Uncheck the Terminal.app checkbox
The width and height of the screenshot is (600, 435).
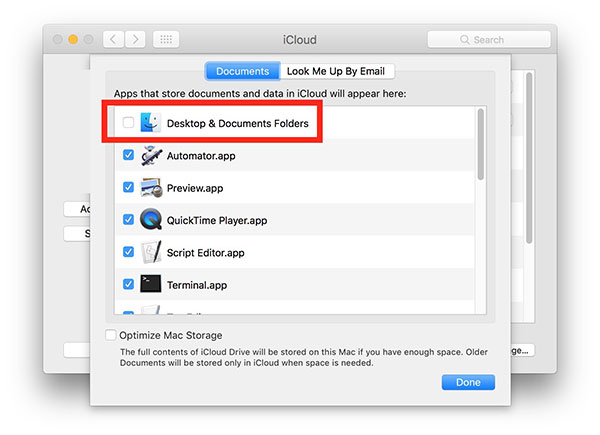128,284
